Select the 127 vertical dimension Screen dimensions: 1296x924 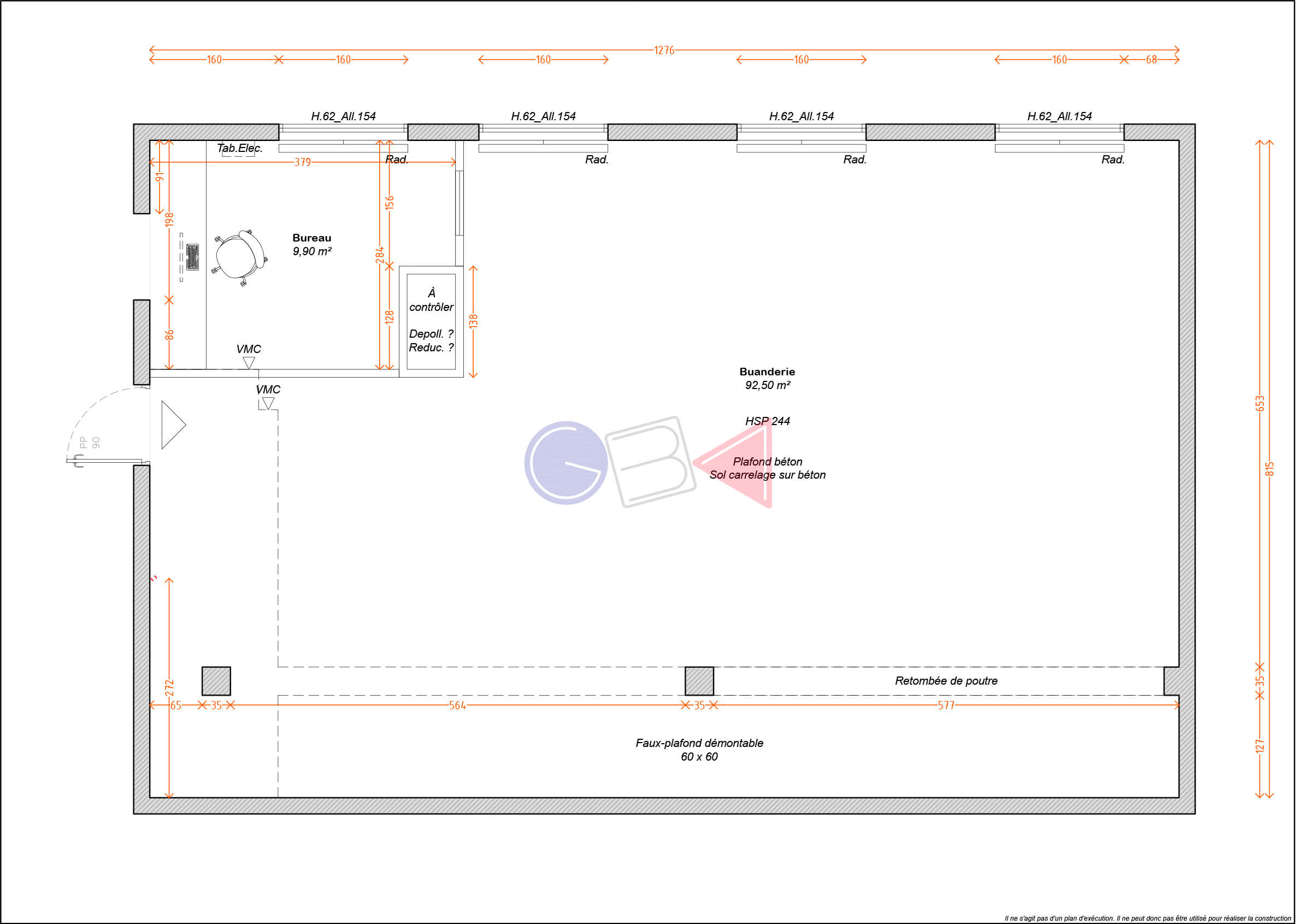[x=1260, y=746]
